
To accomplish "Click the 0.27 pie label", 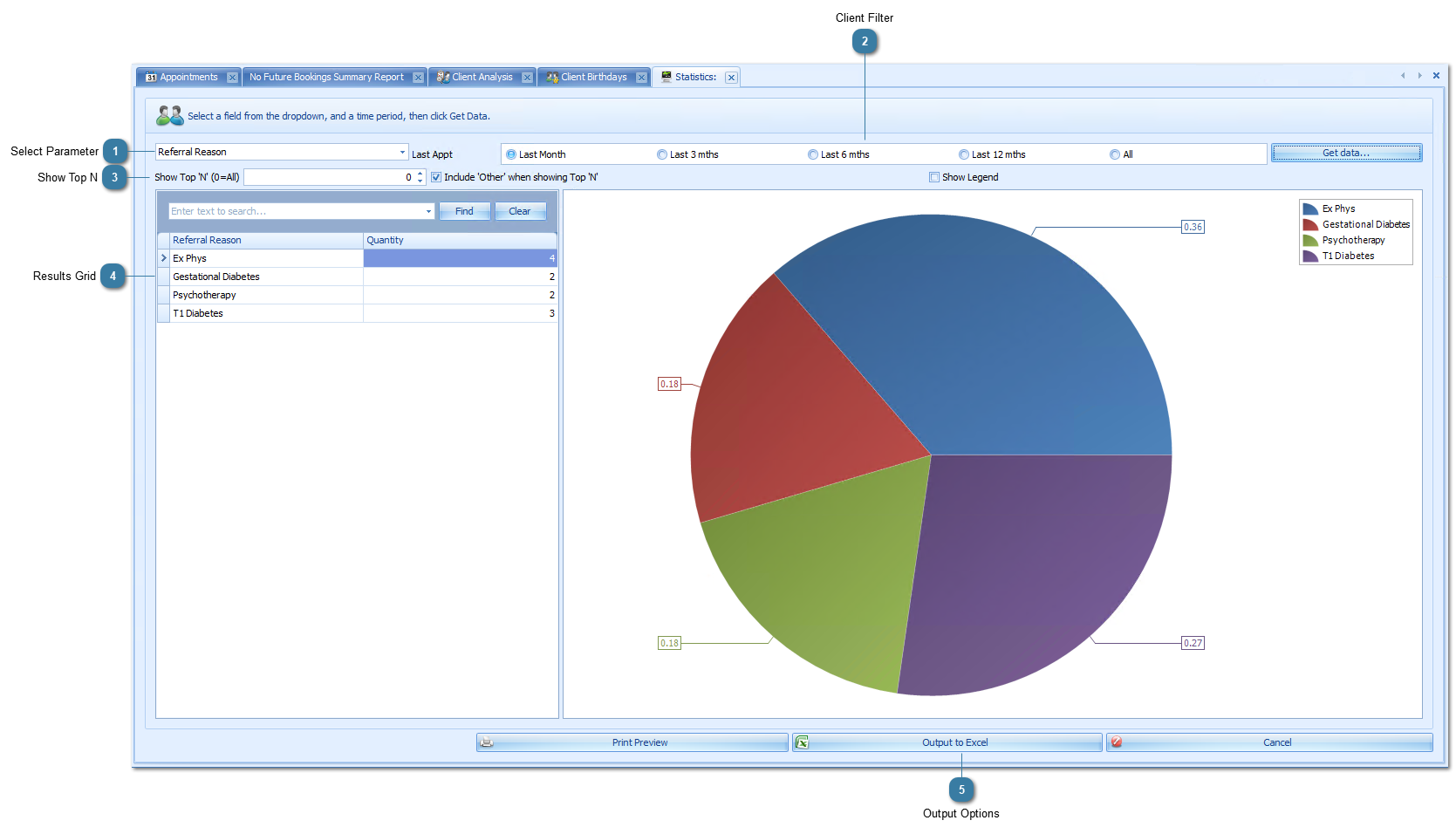I will [x=1193, y=643].
